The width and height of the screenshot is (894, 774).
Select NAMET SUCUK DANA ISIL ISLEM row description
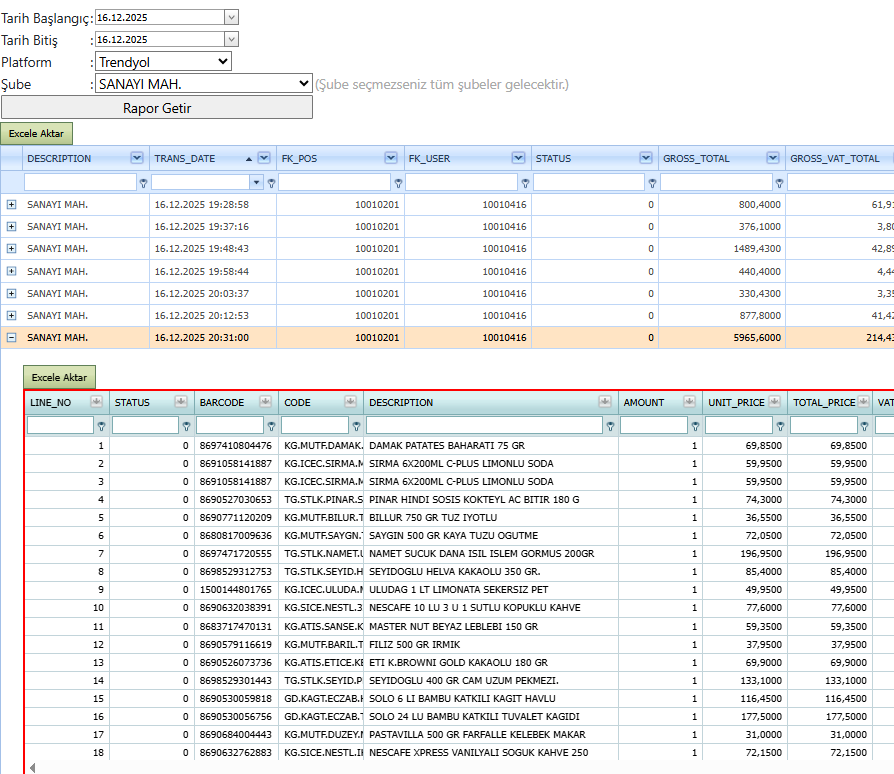coord(490,553)
